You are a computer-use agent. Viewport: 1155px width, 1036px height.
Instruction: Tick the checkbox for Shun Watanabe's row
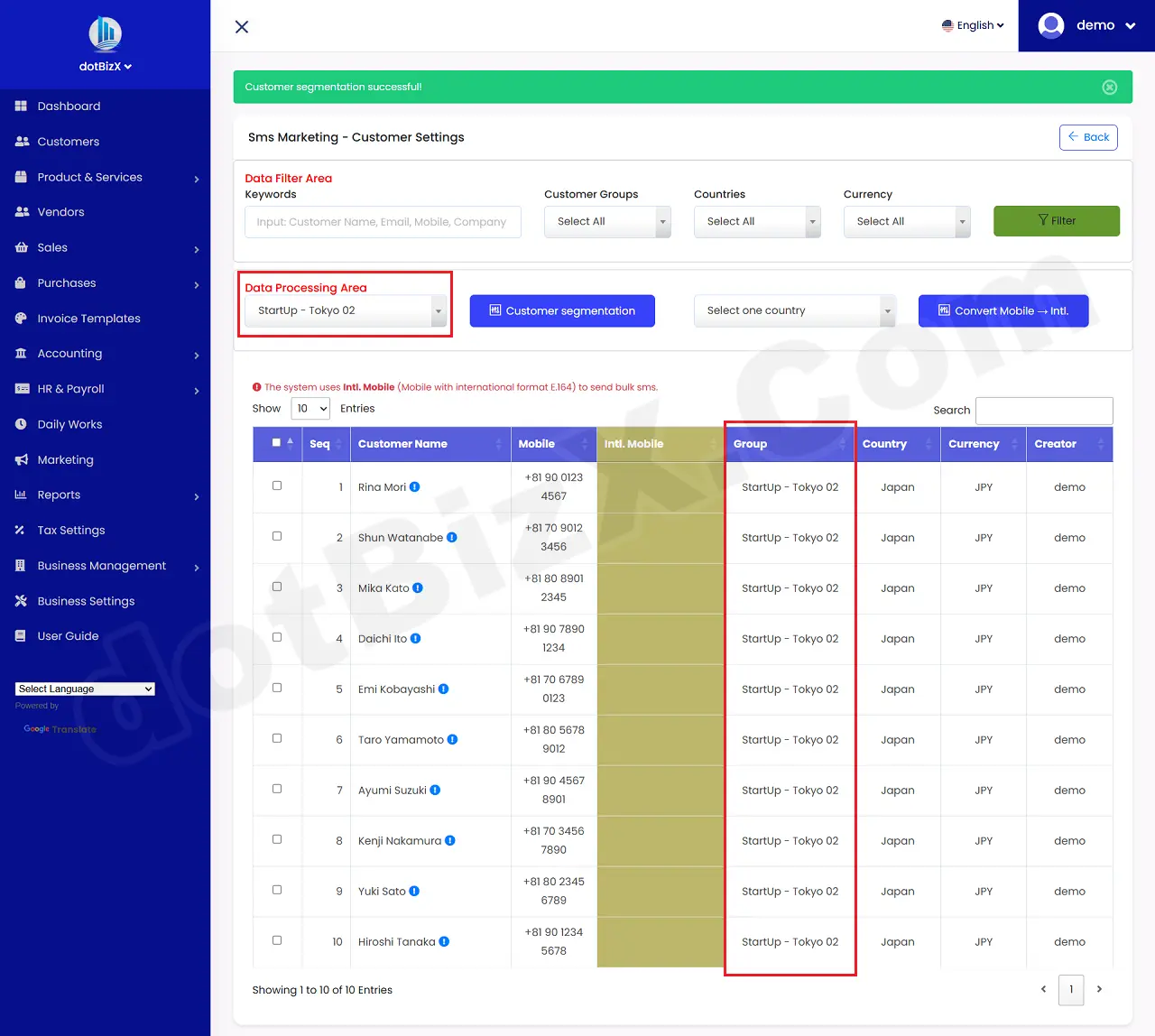pyautogui.click(x=277, y=536)
